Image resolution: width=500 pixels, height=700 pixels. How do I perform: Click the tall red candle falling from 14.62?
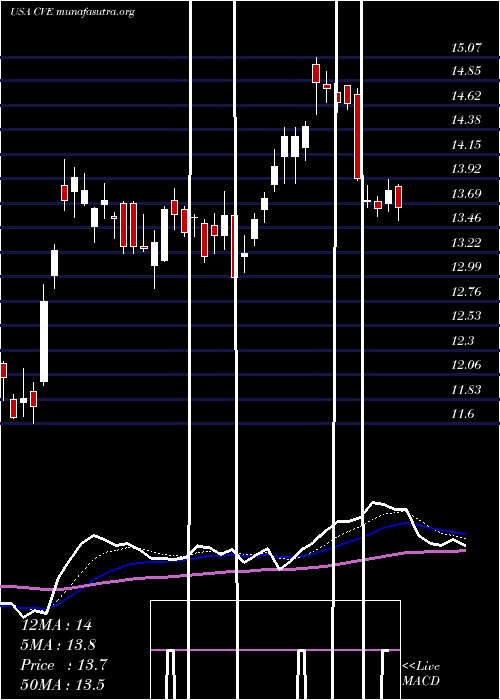(358, 137)
